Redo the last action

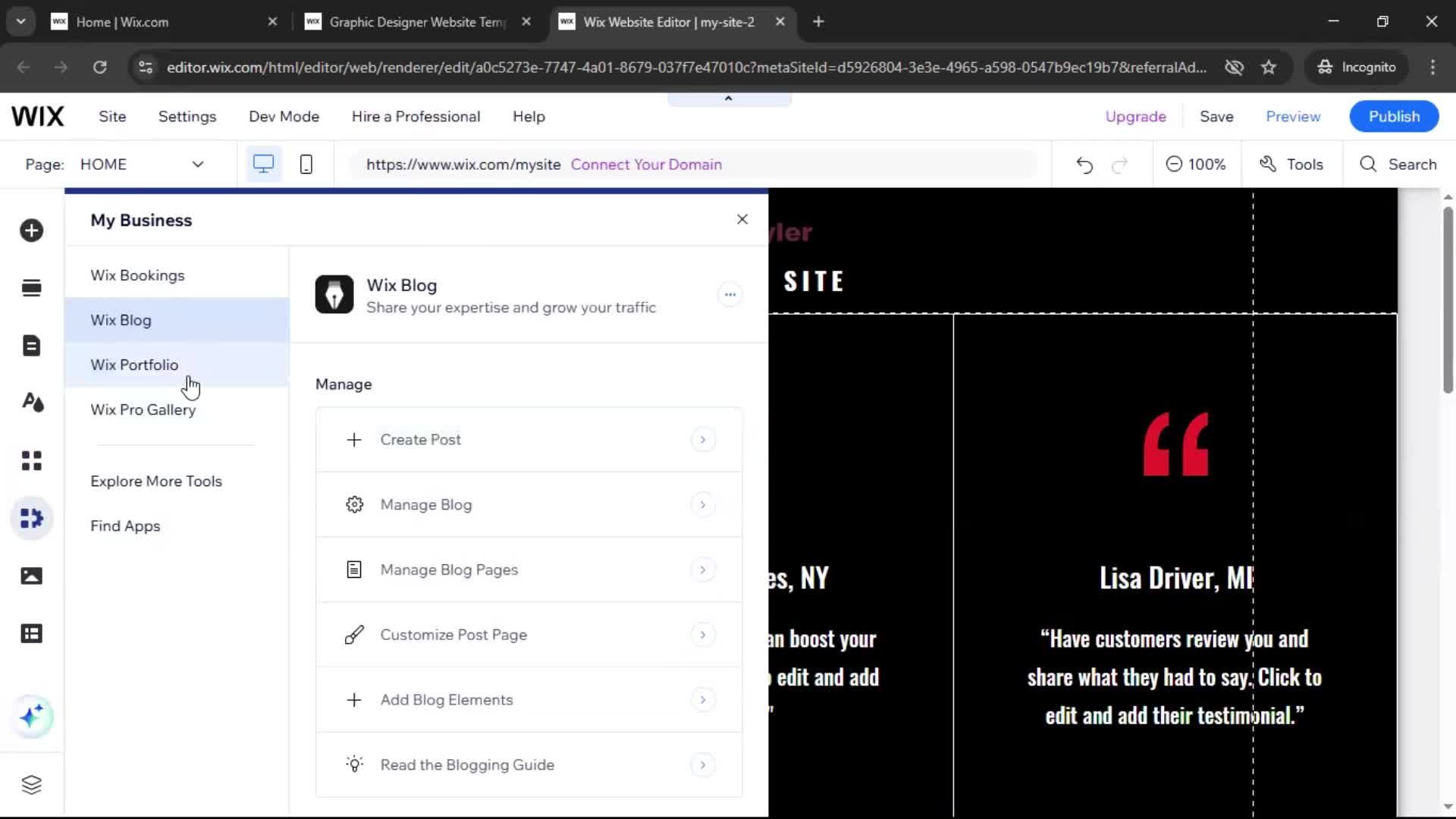point(1120,165)
